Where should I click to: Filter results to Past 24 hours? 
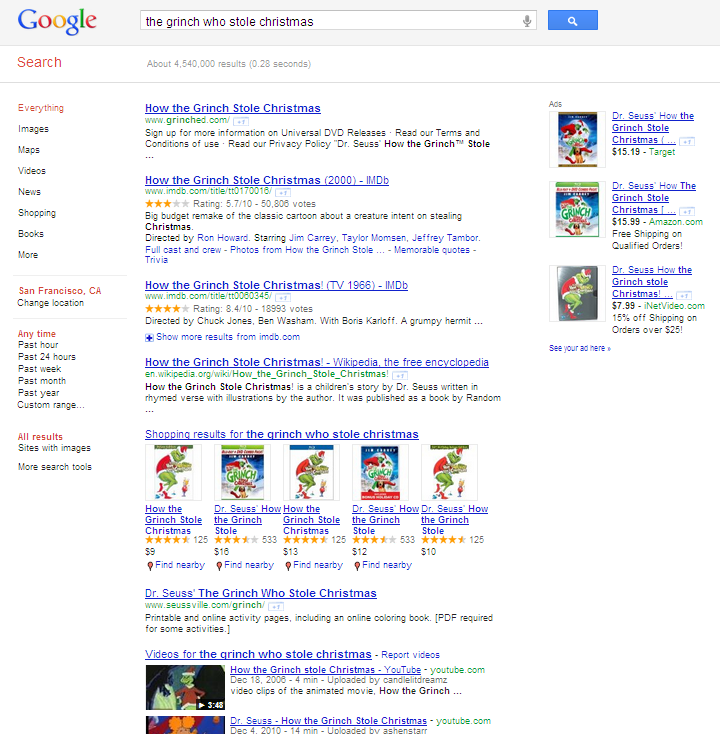click(x=47, y=357)
